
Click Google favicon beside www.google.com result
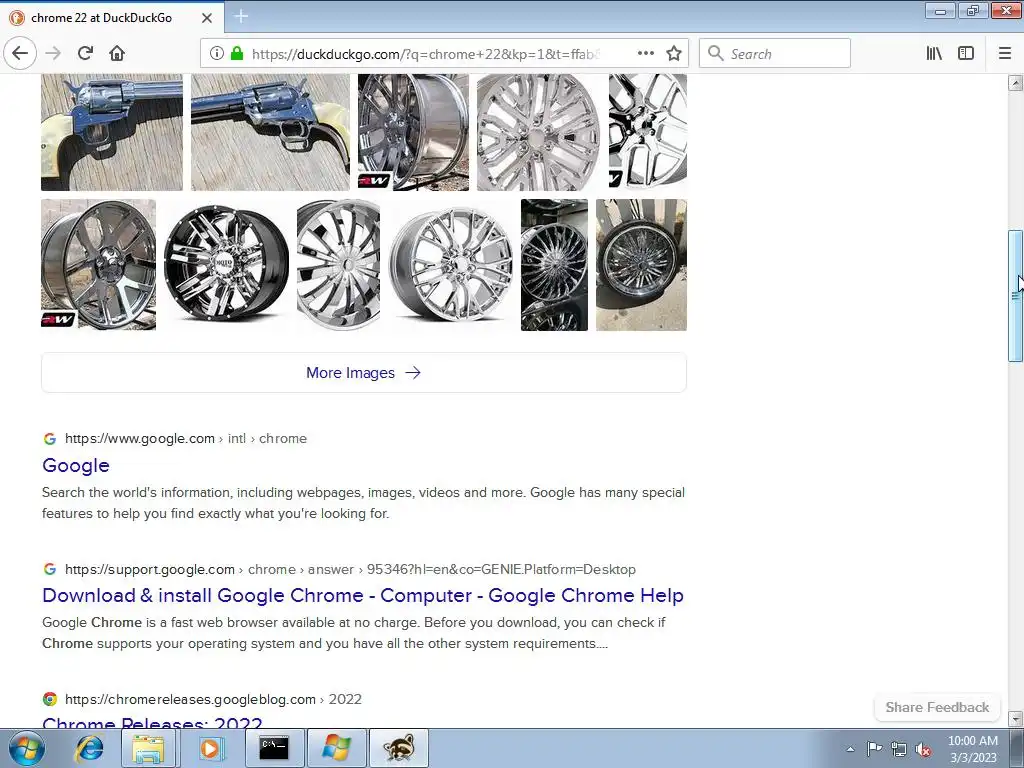tap(50, 439)
